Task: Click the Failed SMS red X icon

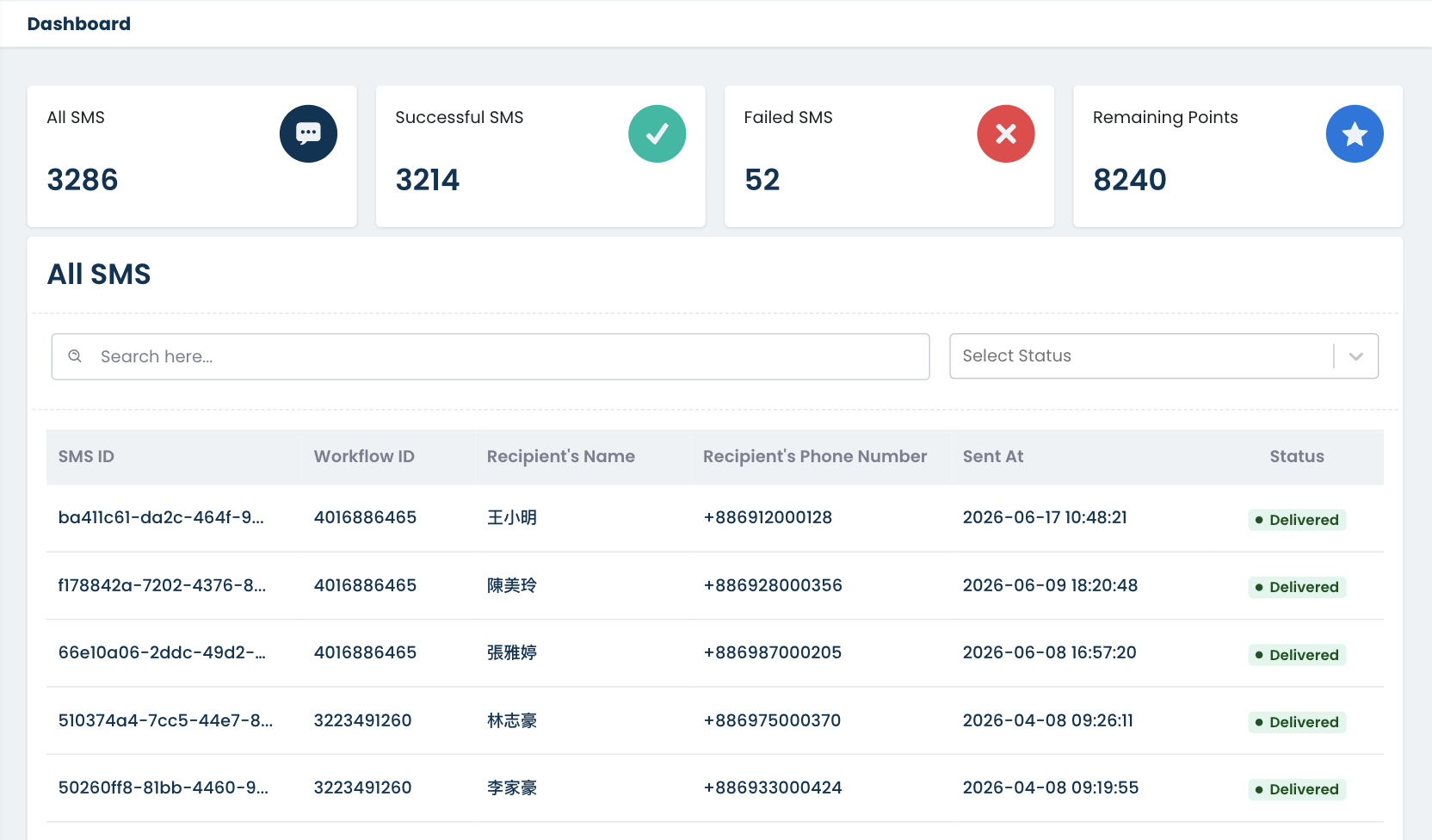Action: pos(1005,133)
